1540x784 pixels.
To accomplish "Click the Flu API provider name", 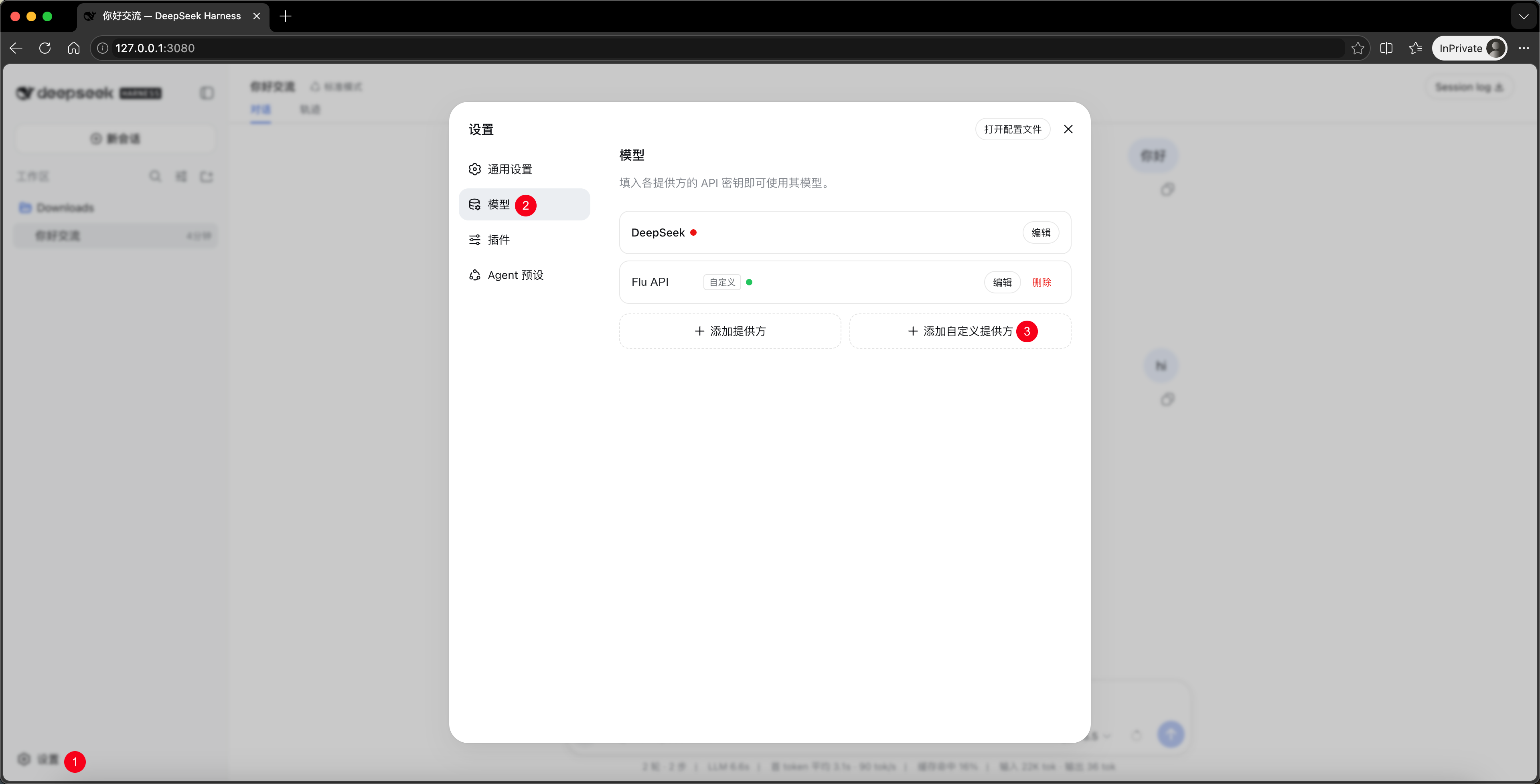I will pos(650,282).
